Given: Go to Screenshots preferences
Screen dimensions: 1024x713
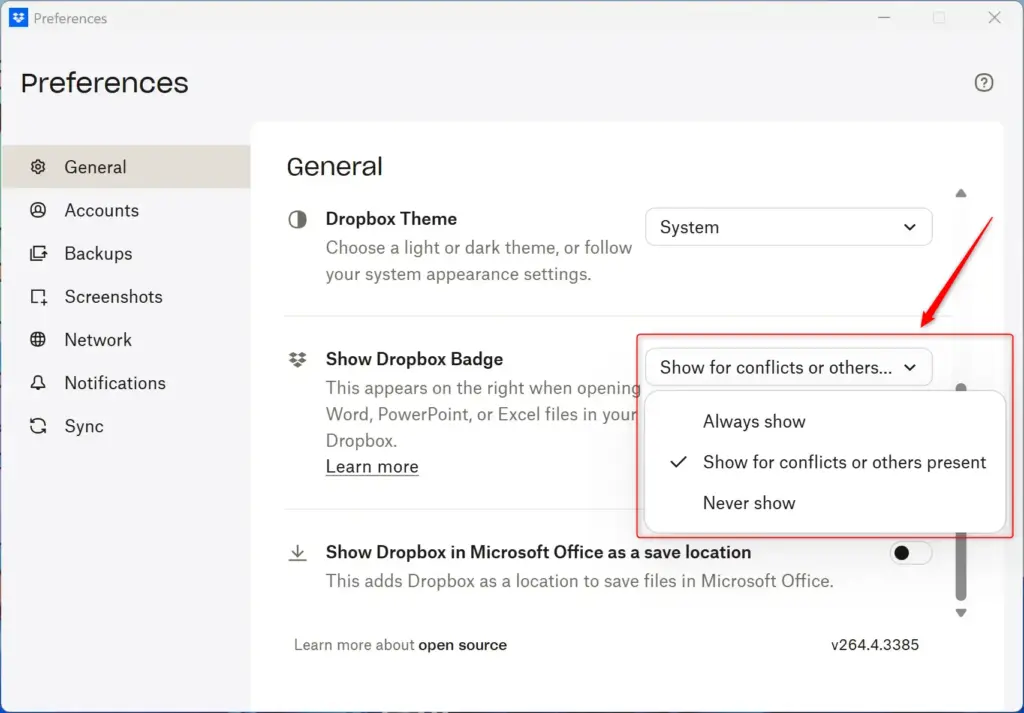Looking at the screenshot, I should coord(127,296).
